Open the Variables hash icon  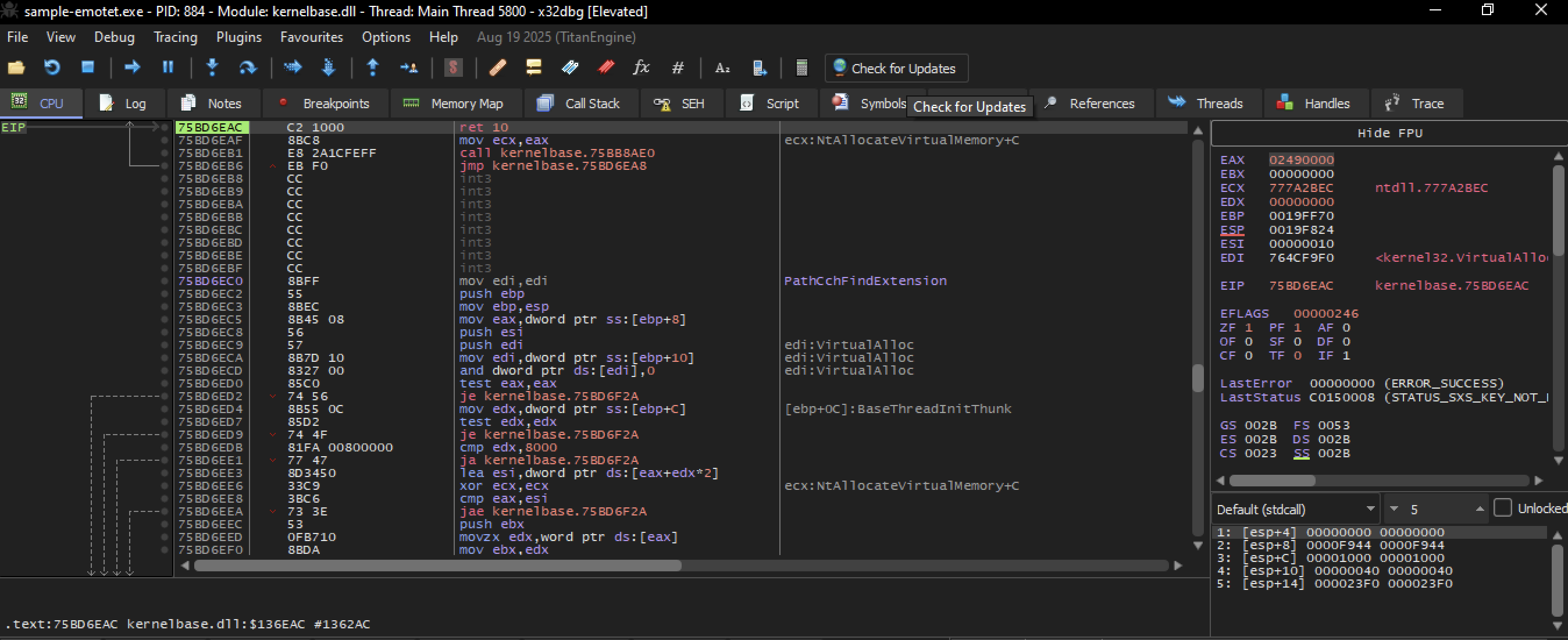(678, 67)
